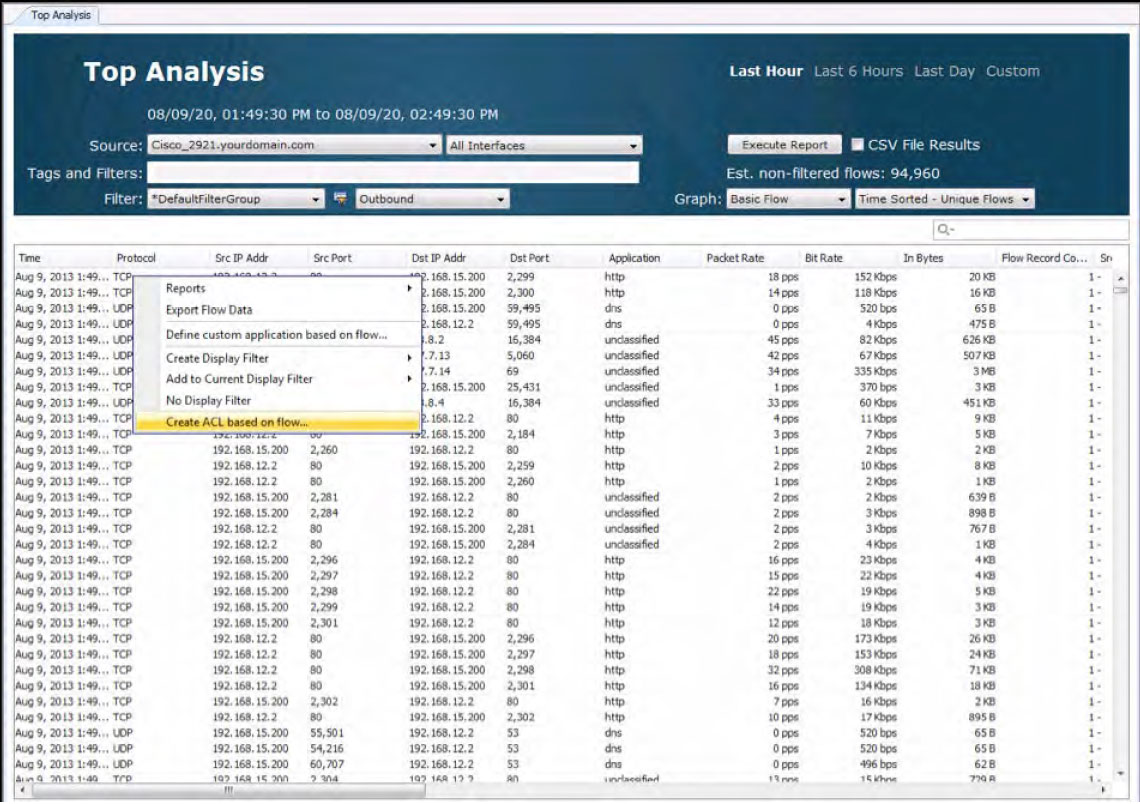Click the horizontal scrollbar thumb
The image size is (1140, 804).
point(230,789)
